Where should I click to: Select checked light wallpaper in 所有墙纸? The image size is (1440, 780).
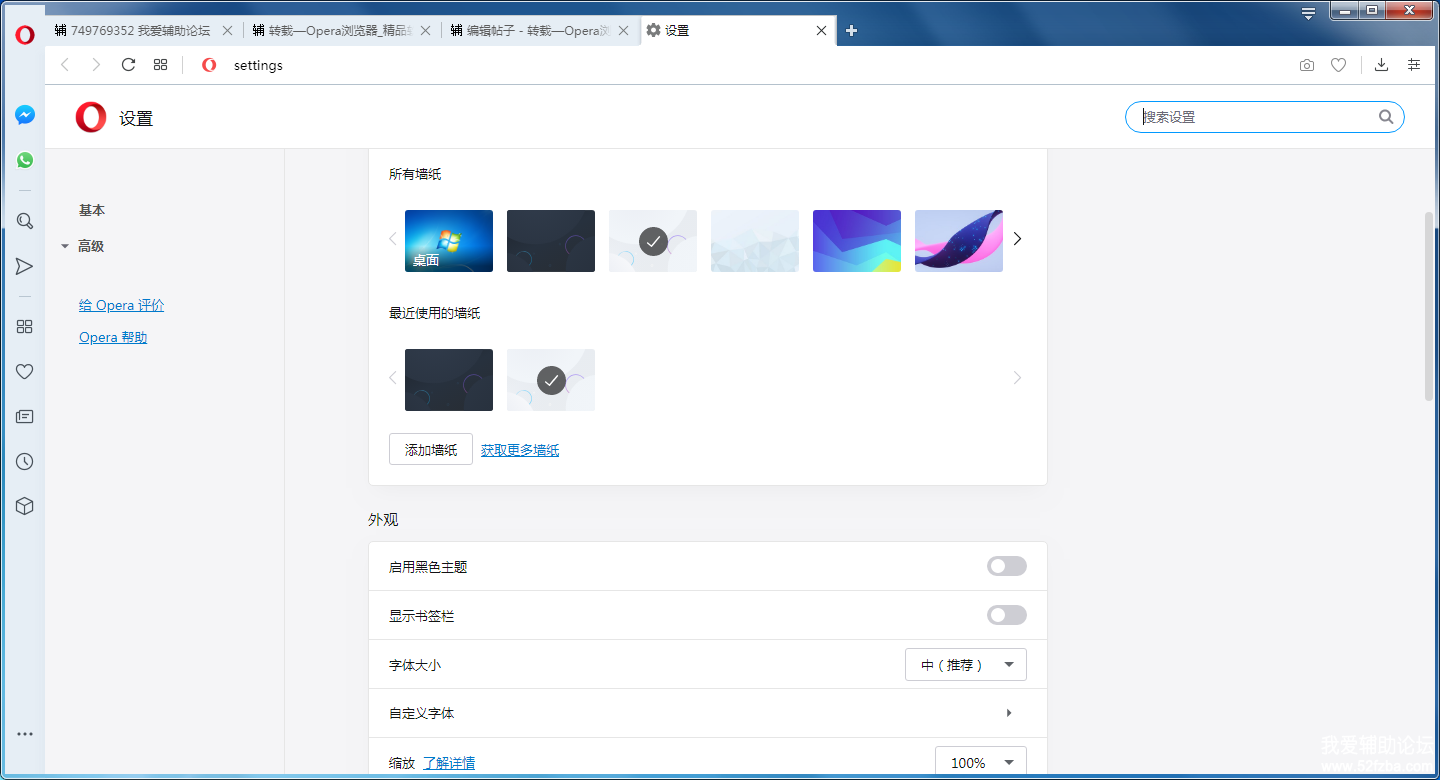[653, 241]
